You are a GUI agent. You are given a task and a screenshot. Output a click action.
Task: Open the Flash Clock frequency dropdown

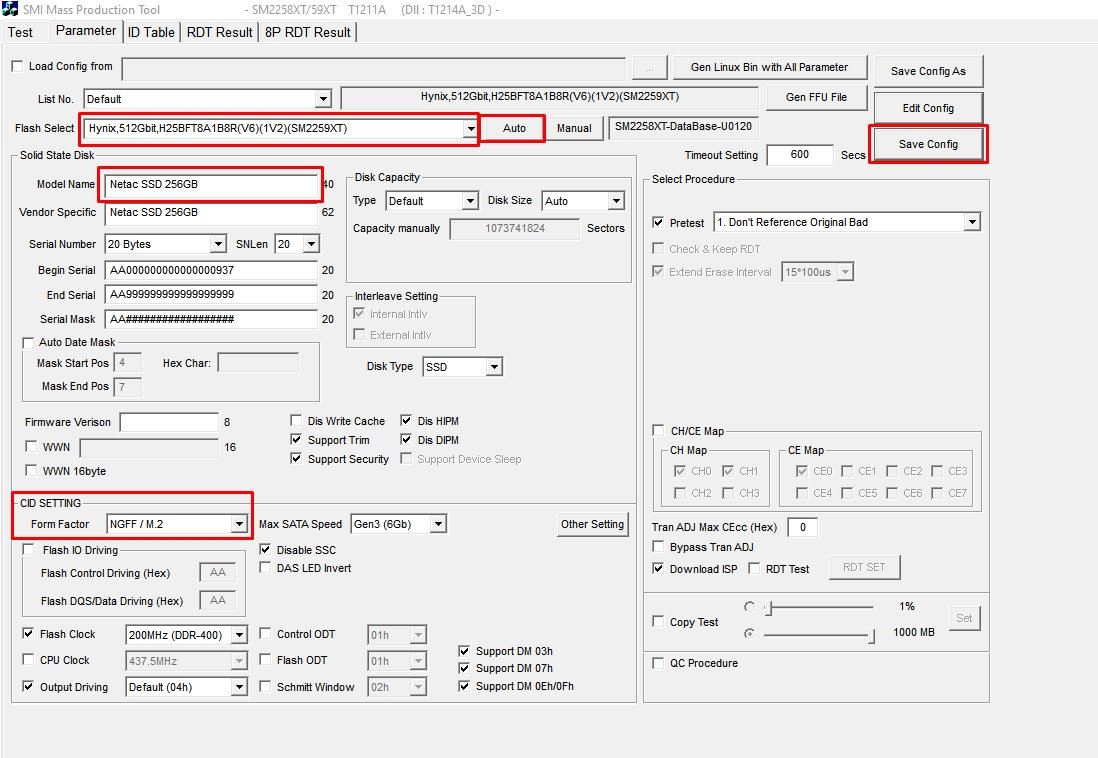[239, 635]
